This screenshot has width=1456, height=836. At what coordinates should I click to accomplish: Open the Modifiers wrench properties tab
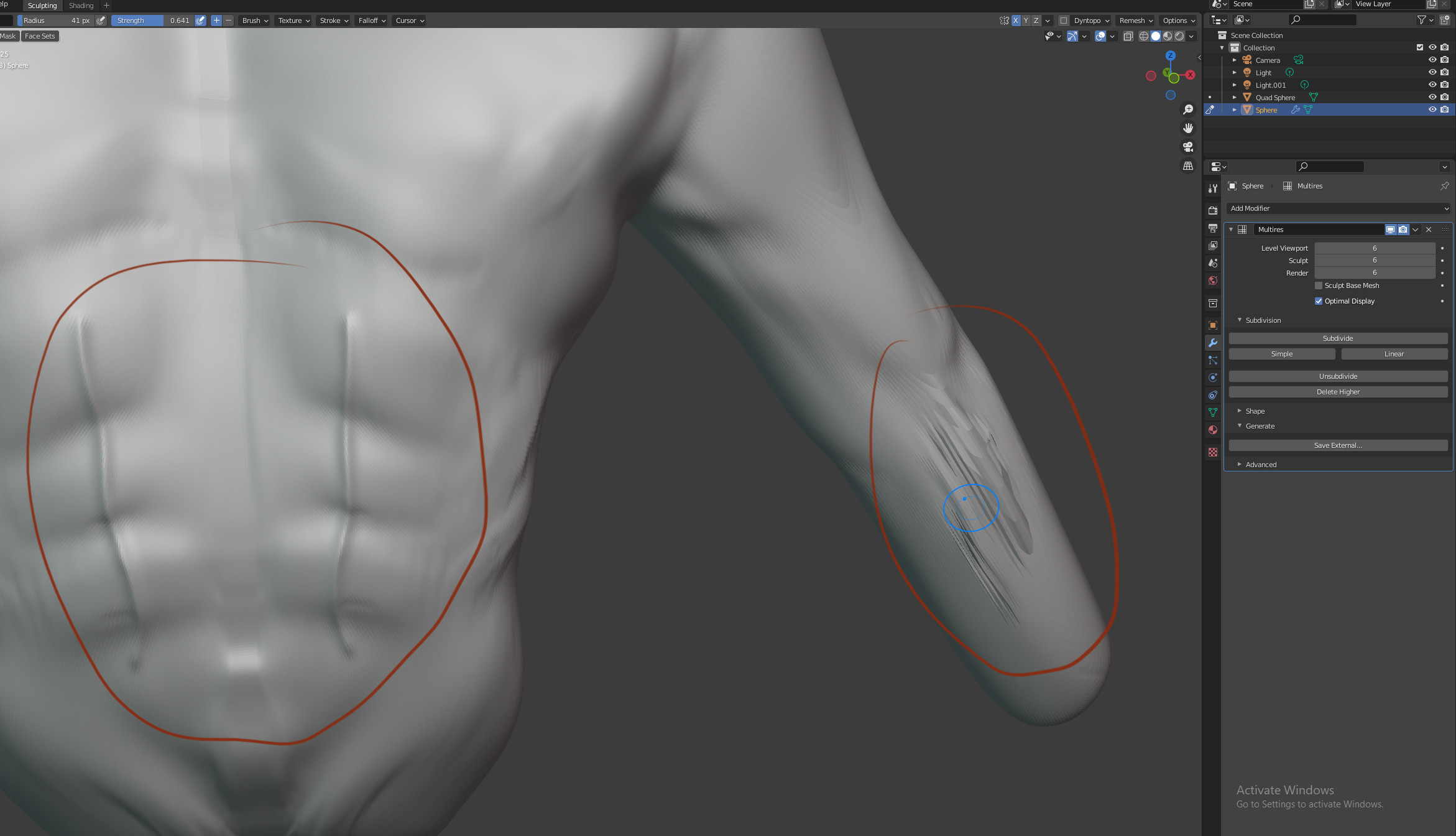pyautogui.click(x=1212, y=343)
